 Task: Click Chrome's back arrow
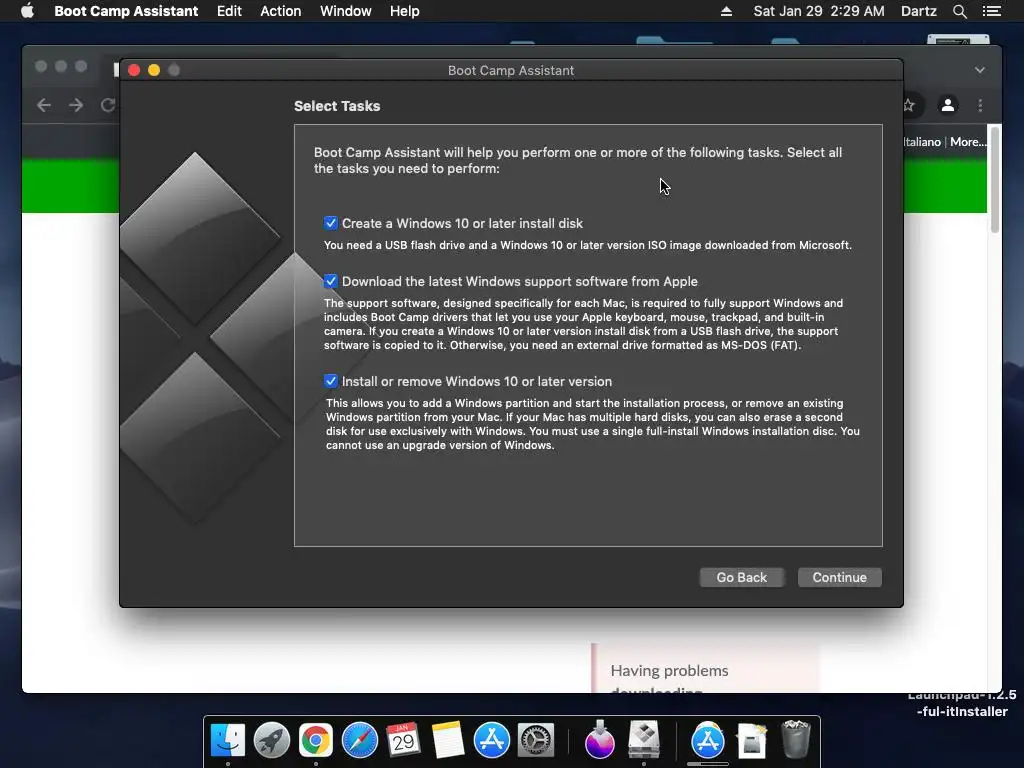point(44,105)
